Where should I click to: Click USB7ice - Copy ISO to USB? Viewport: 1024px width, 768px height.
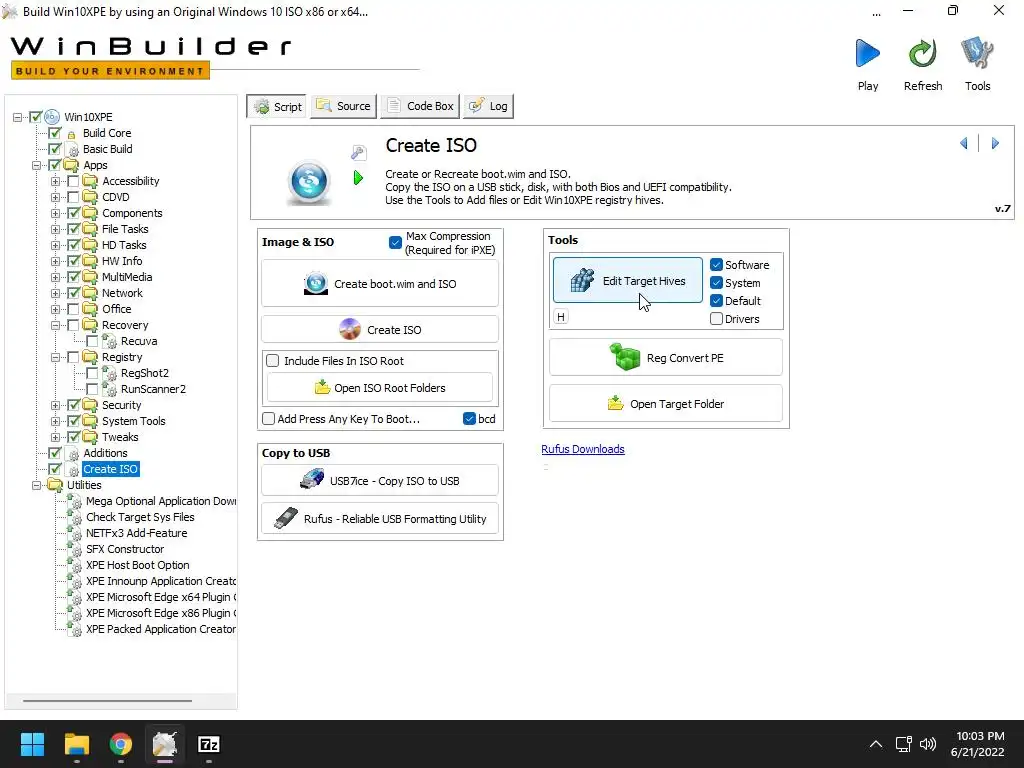pyautogui.click(x=379, y=481)
